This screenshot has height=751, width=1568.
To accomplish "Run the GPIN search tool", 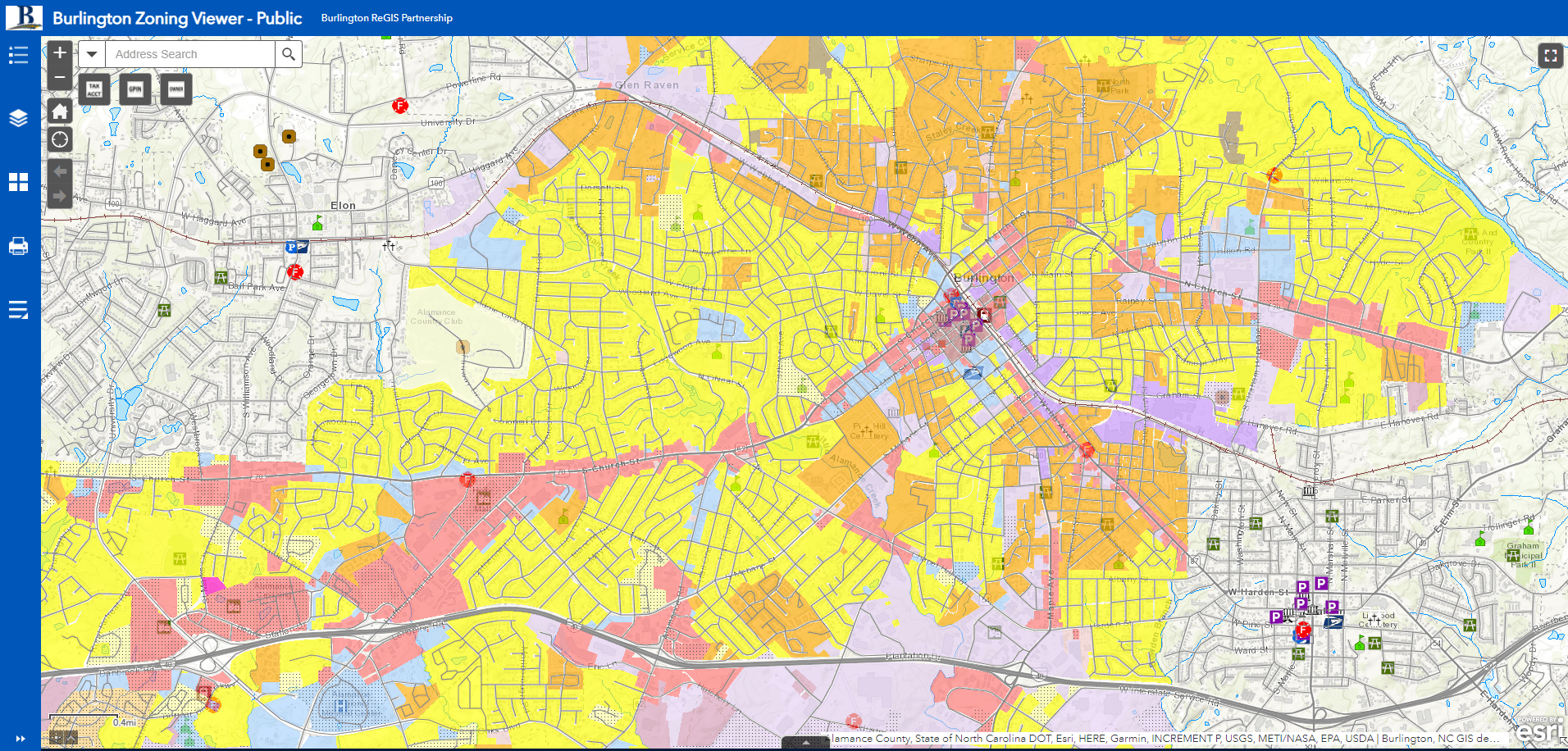I will pyautogui.click(x=134, y=89).
